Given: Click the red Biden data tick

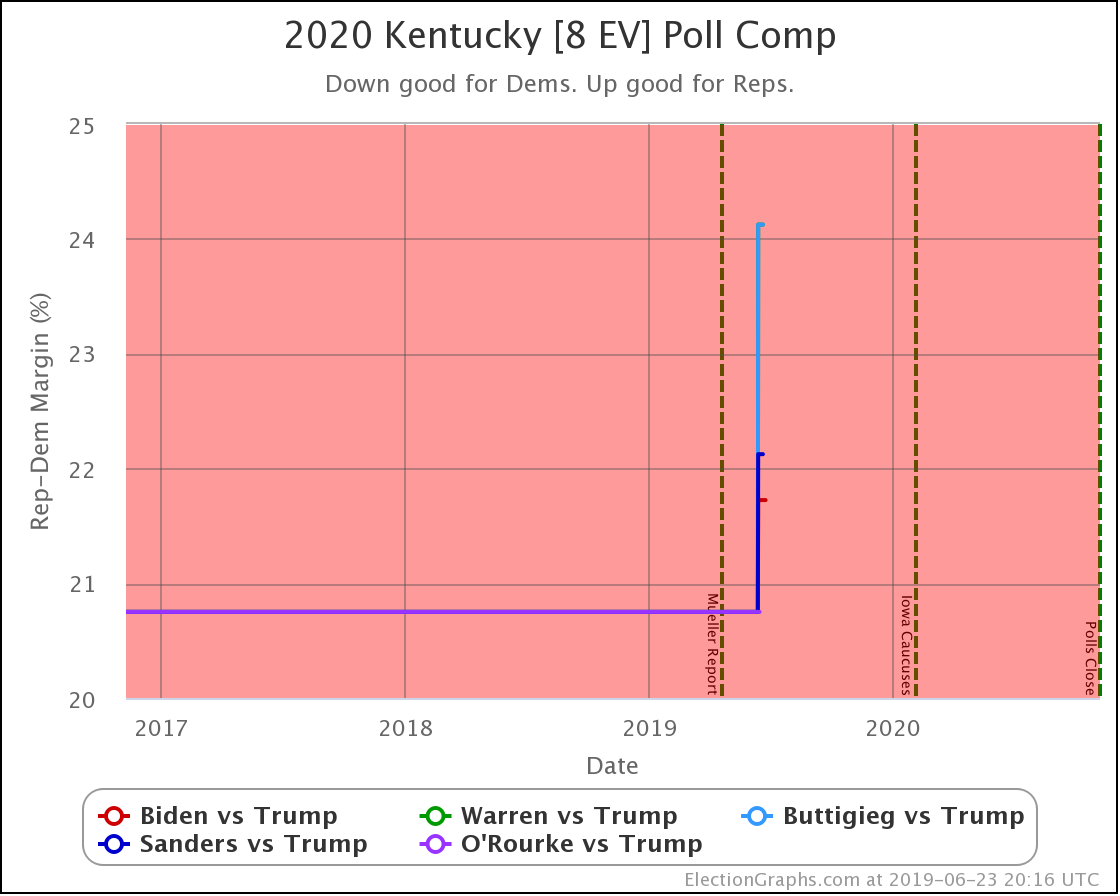Looking at the screenshot, I should pos(764,500).
